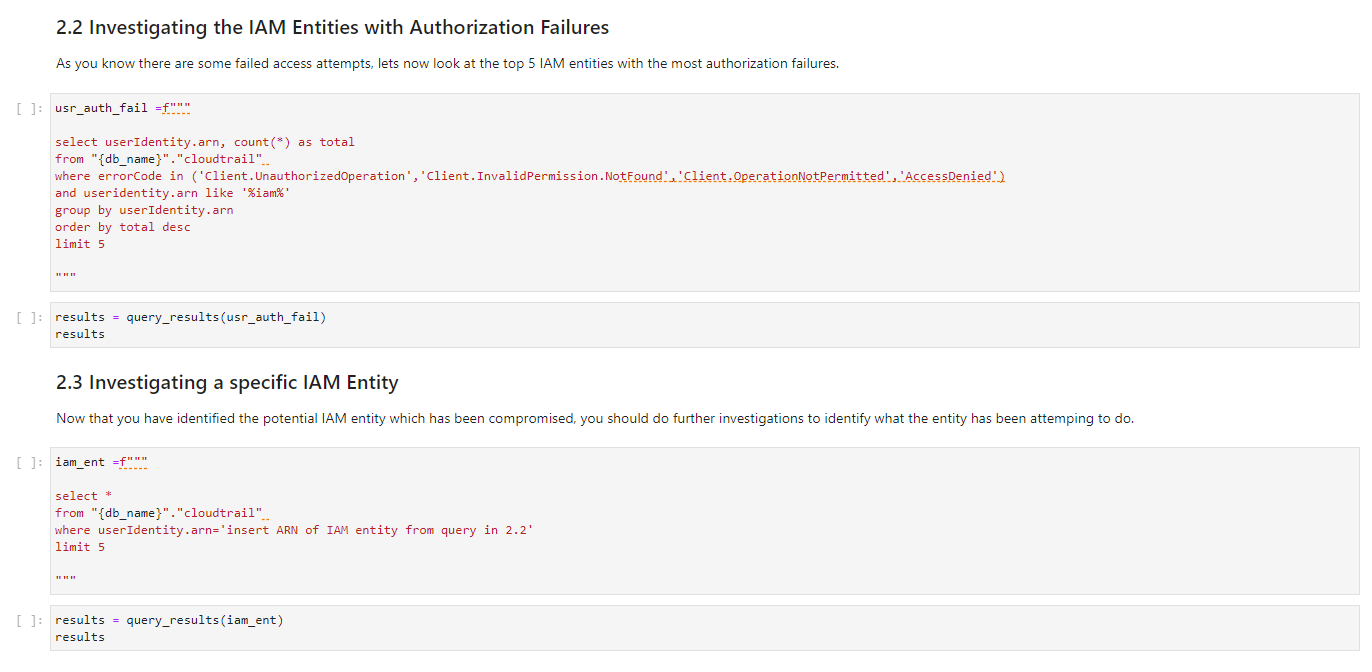The image size is (1372, 672).
Task: Click the heading 2.3 Investigating a specific IAM Entity
Action: (x=227, y=382)
